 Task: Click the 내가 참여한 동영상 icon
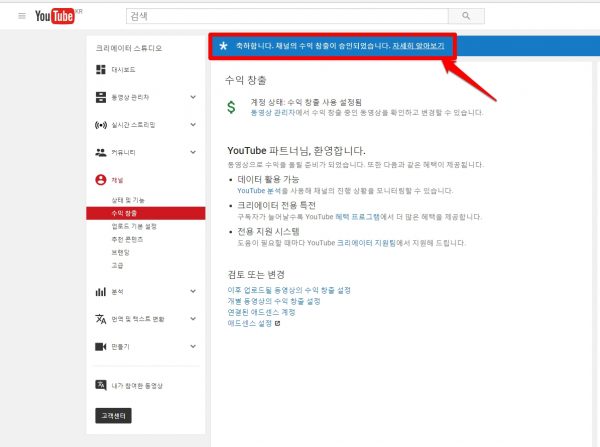tap(101, 385)
